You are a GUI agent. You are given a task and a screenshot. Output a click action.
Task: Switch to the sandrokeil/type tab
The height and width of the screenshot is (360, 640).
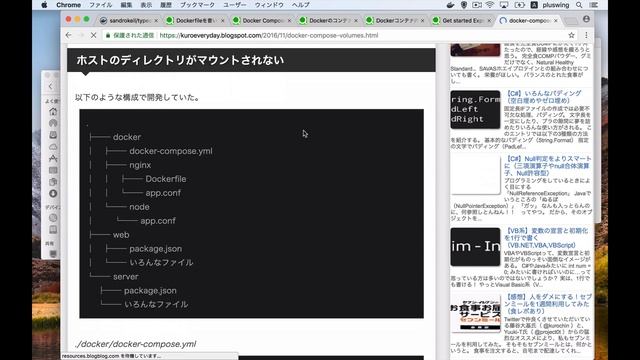(129, 20)
